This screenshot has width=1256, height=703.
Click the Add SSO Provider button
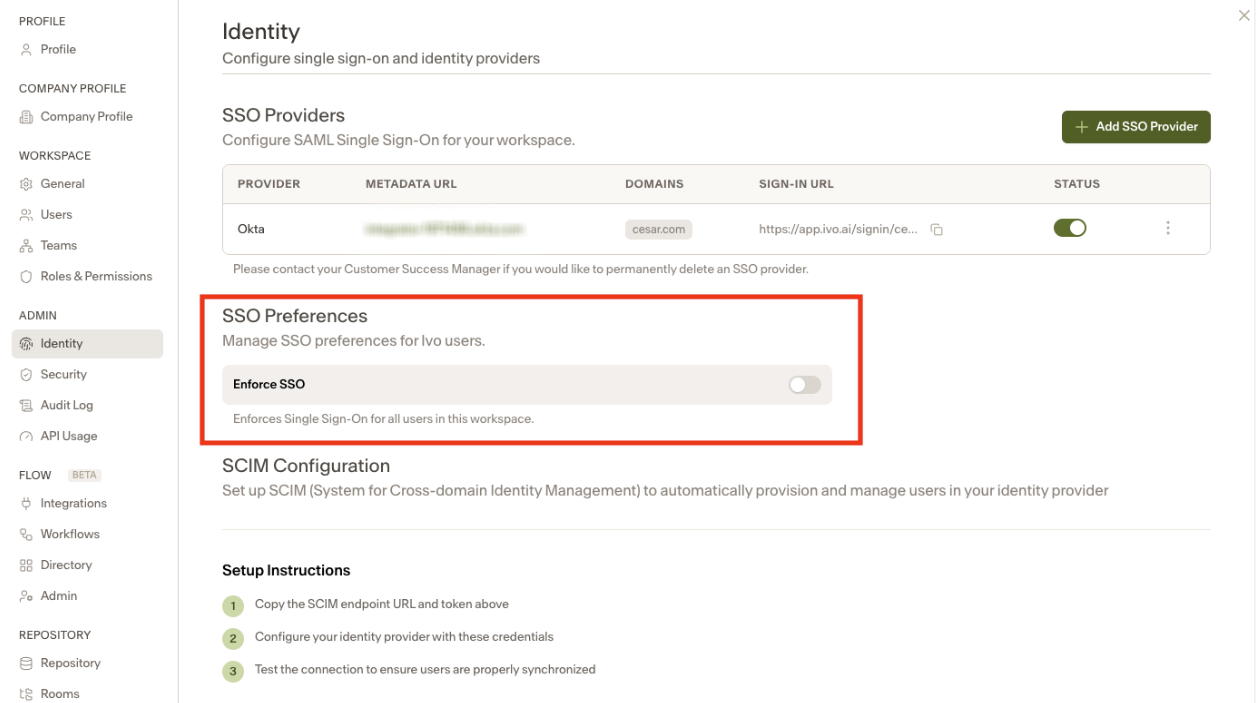1136,127
